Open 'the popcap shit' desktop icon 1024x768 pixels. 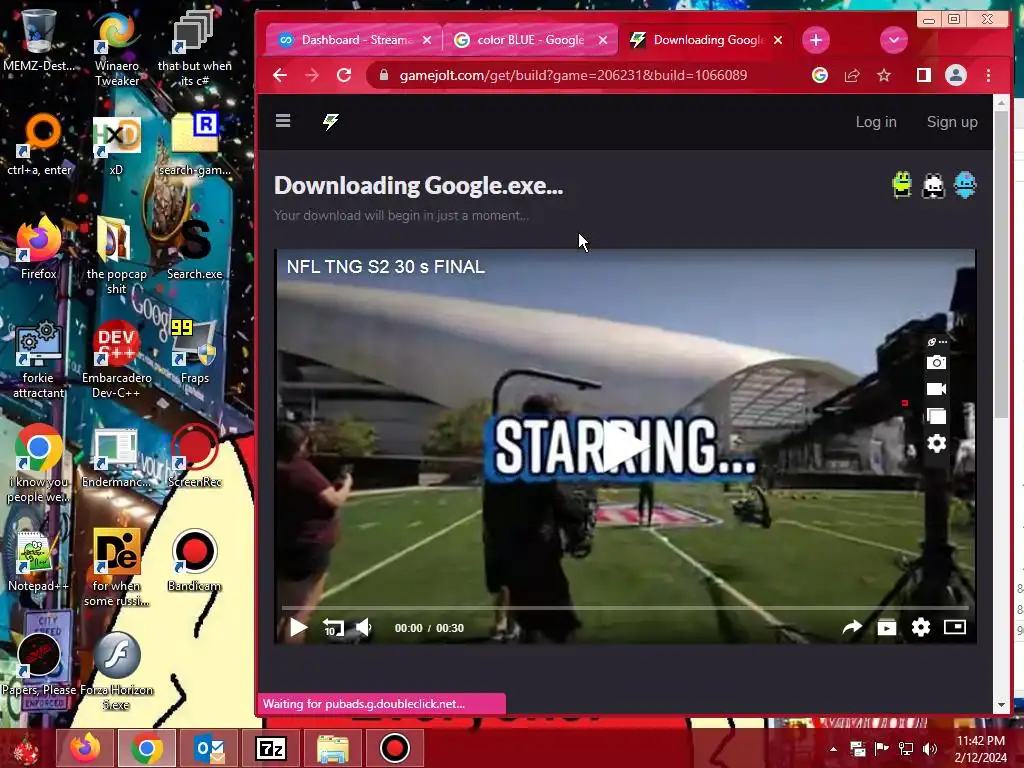[116, 256]
